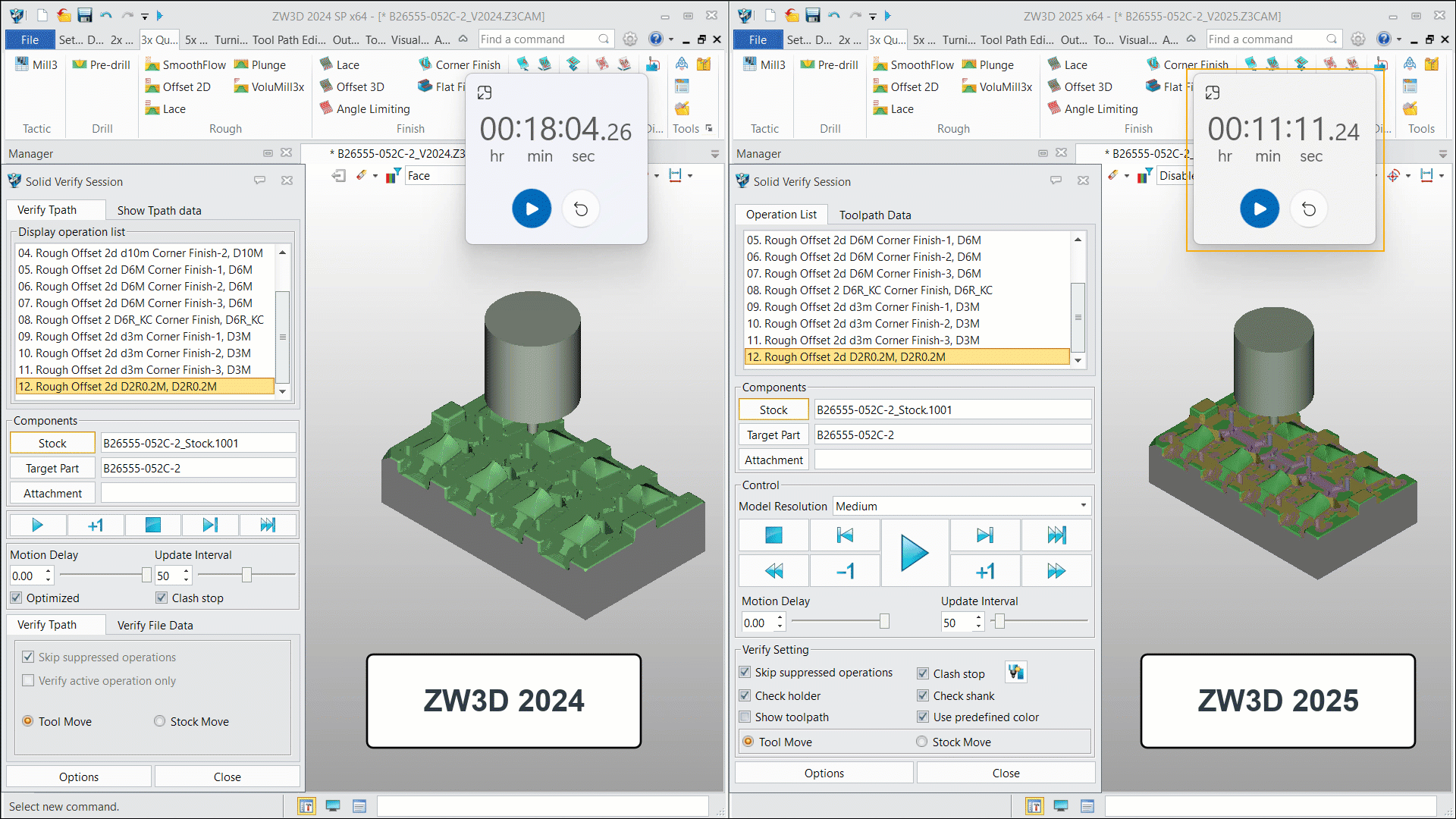This screenshot has height=819, width=1456.
Task: Click Corner Finish in ZW3D 2024 ribbon
Action: (x=460, y=64)
